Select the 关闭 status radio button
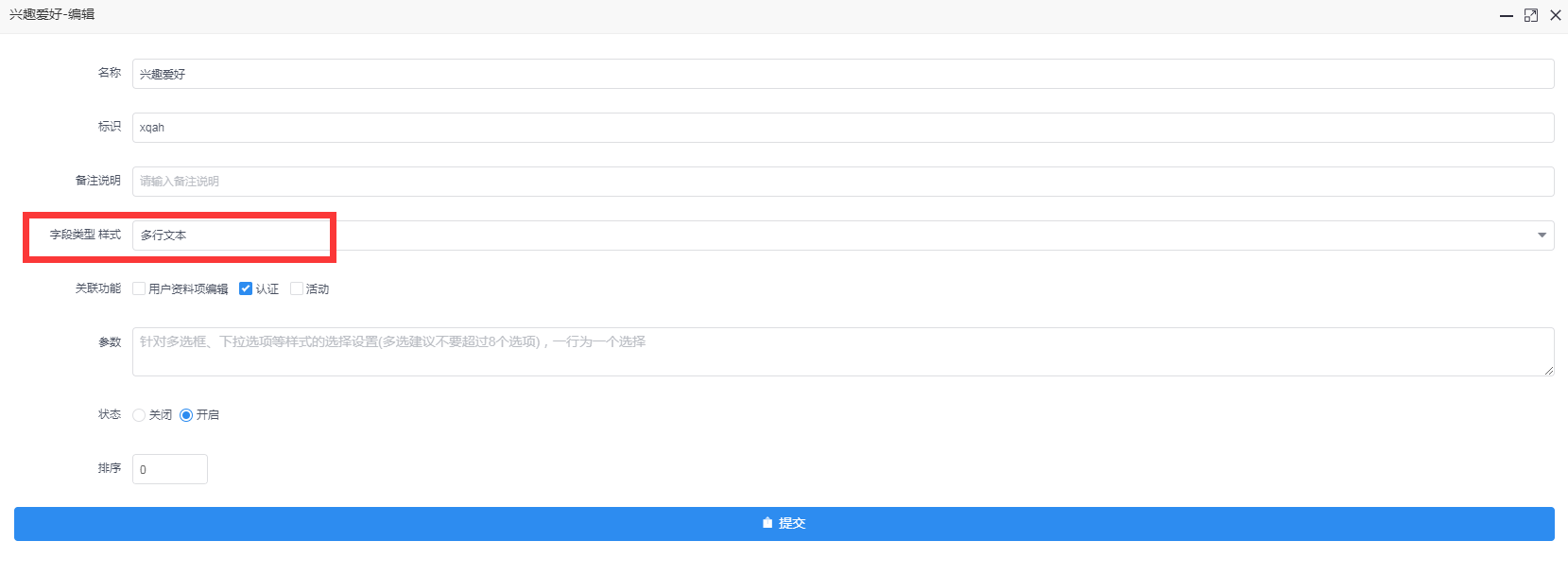1568x576 pixels. click(139, 415)
